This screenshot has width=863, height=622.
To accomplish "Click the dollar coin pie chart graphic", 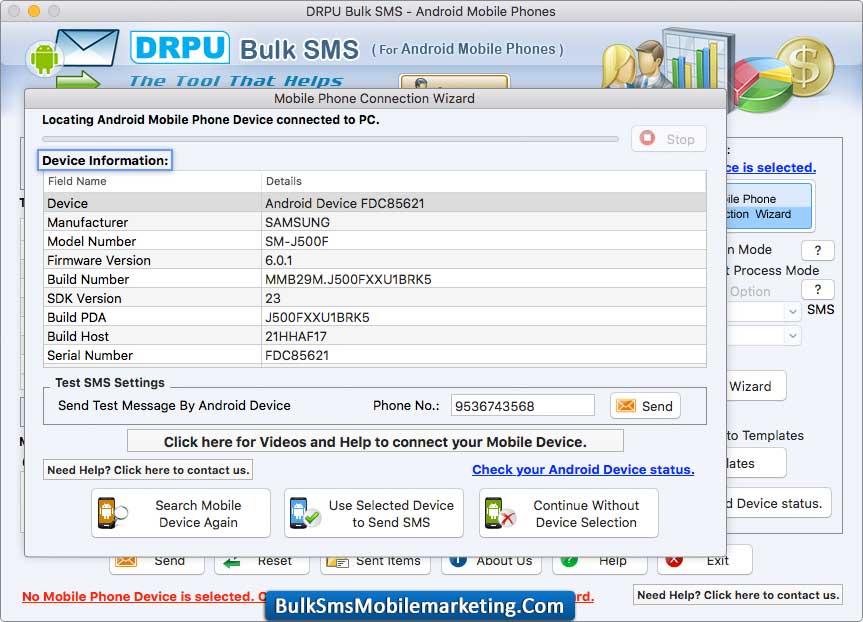I will [783, 74].
